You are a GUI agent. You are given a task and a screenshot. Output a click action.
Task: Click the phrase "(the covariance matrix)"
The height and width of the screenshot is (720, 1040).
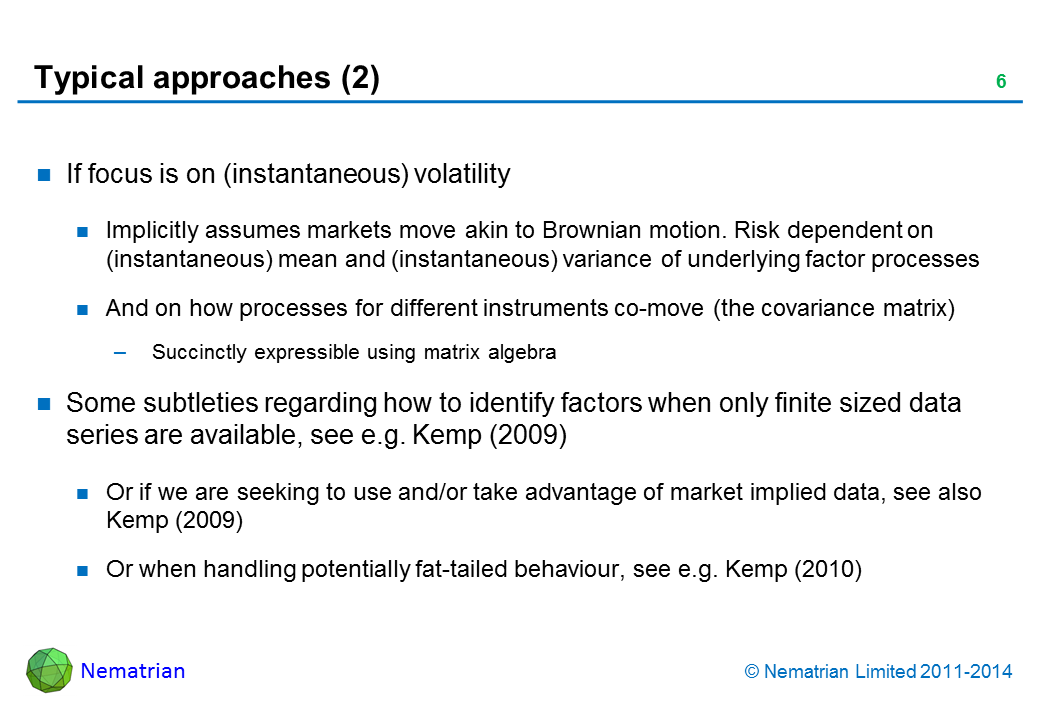[834, 309]
